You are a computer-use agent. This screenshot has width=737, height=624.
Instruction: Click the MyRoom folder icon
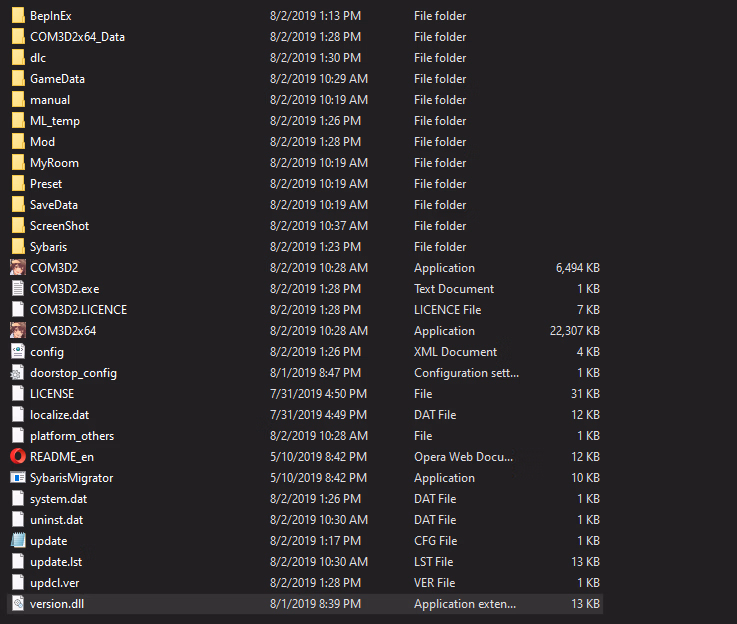(x=18, y=163)
